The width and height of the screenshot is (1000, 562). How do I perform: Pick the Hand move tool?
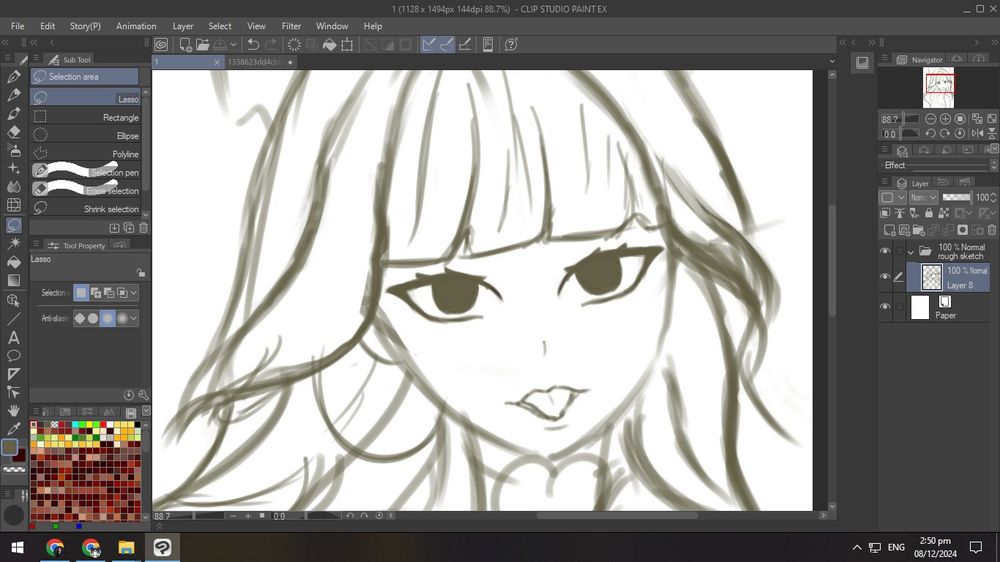coord(14,410)
